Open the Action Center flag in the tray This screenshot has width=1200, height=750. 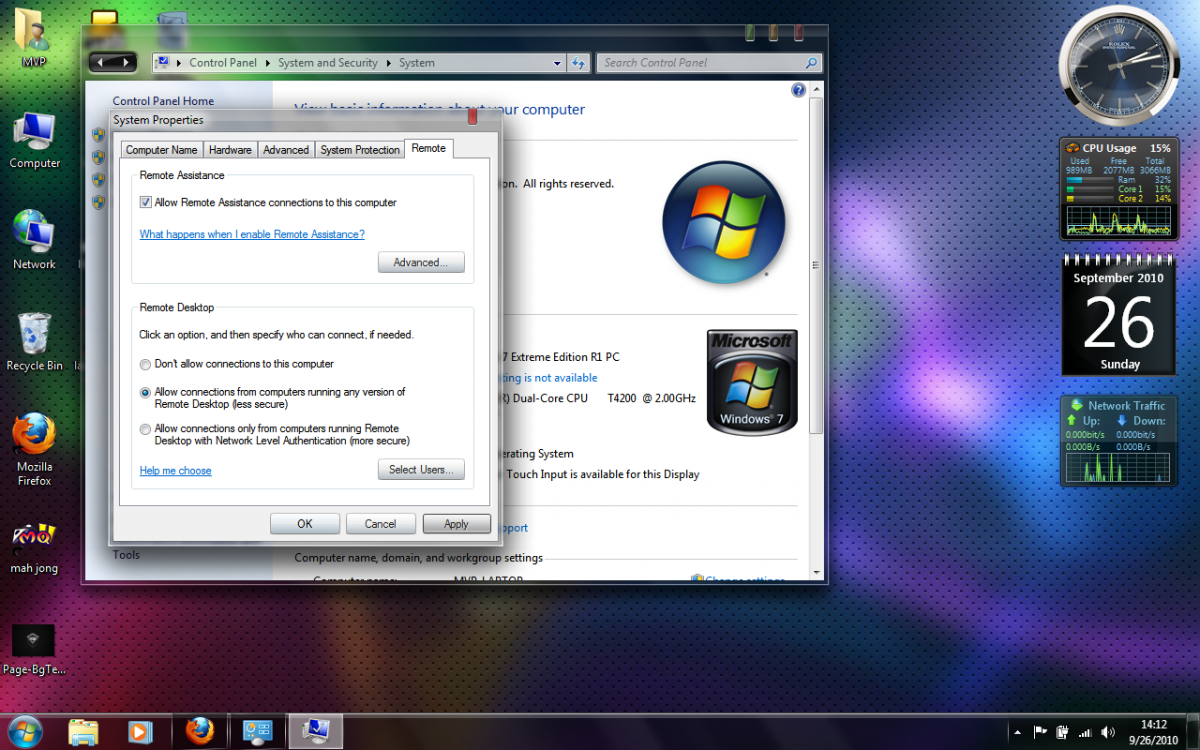[1040, 732]
